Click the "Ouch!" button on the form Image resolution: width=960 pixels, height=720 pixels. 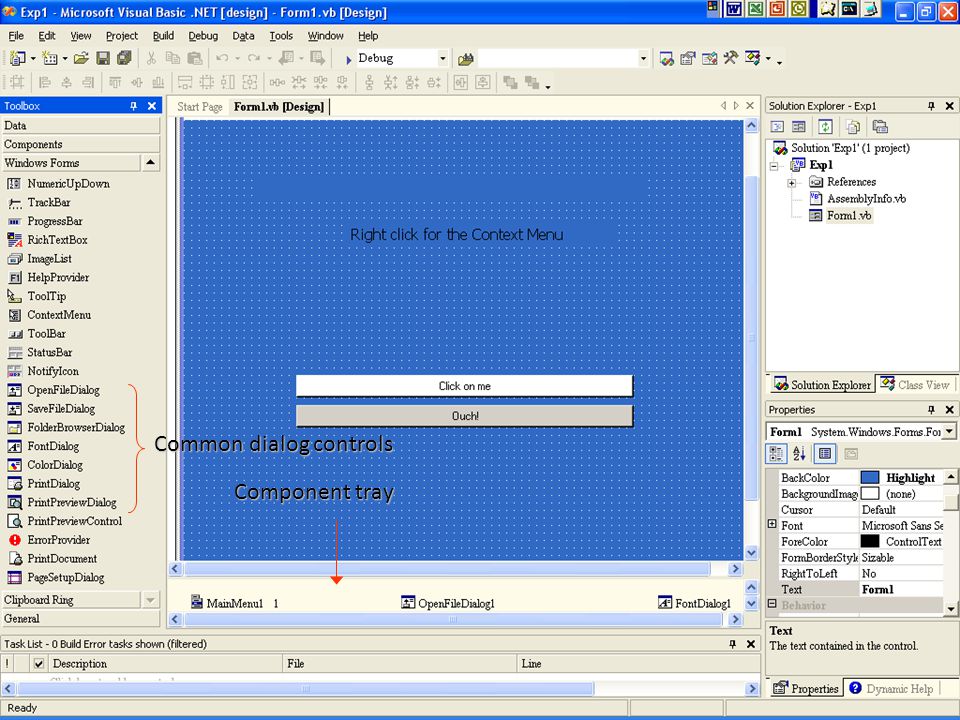click(x=465, y=416)
